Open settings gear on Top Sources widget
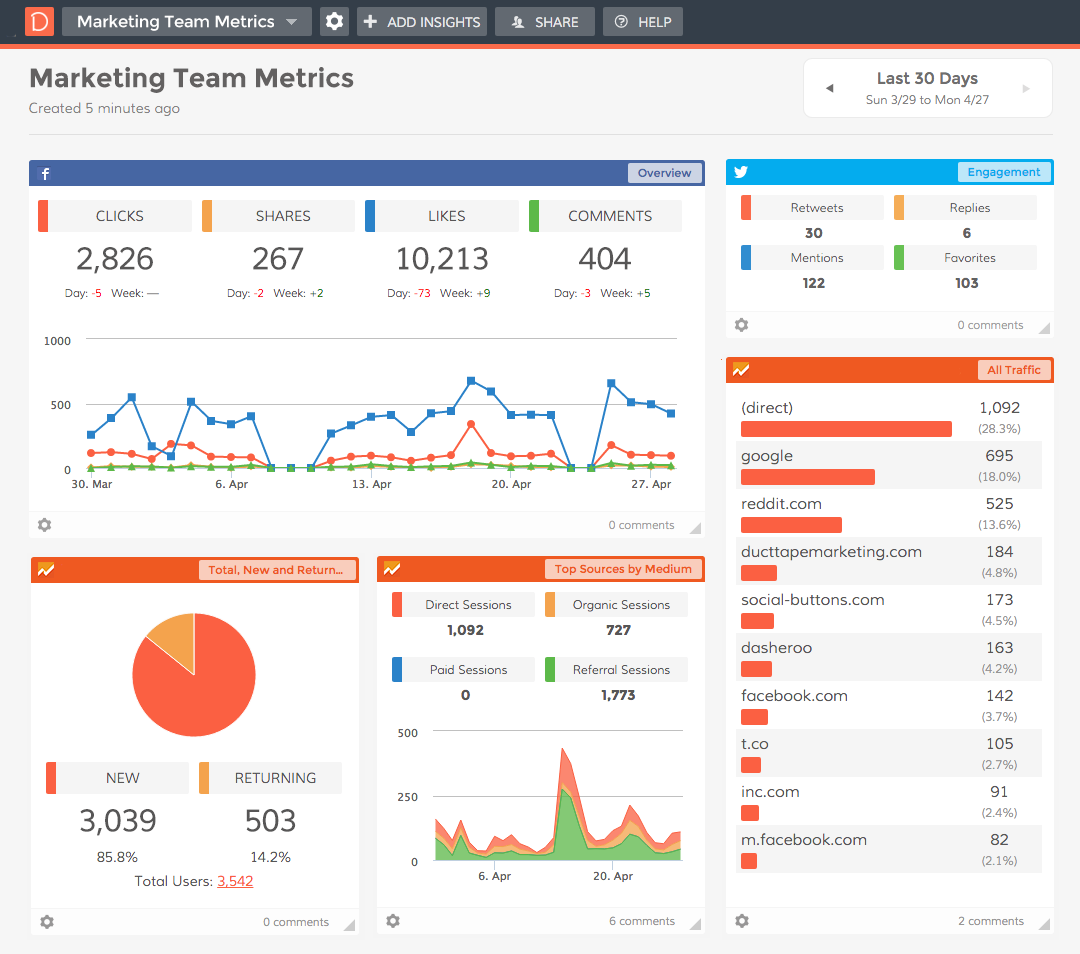The image size is (1080, 954). [x=393, y=921]
